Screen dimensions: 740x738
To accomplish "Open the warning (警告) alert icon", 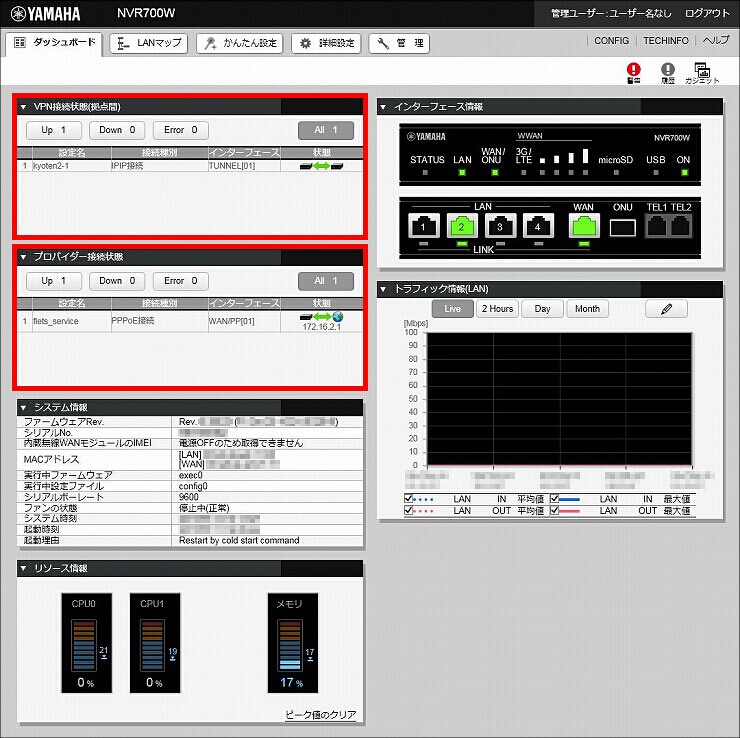I will point(633,73).
